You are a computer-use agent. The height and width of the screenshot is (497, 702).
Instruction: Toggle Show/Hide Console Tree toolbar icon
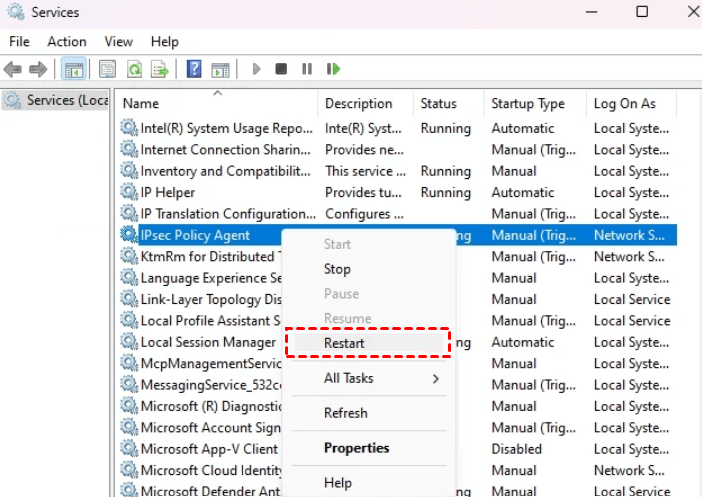click(x=73, y=69)
